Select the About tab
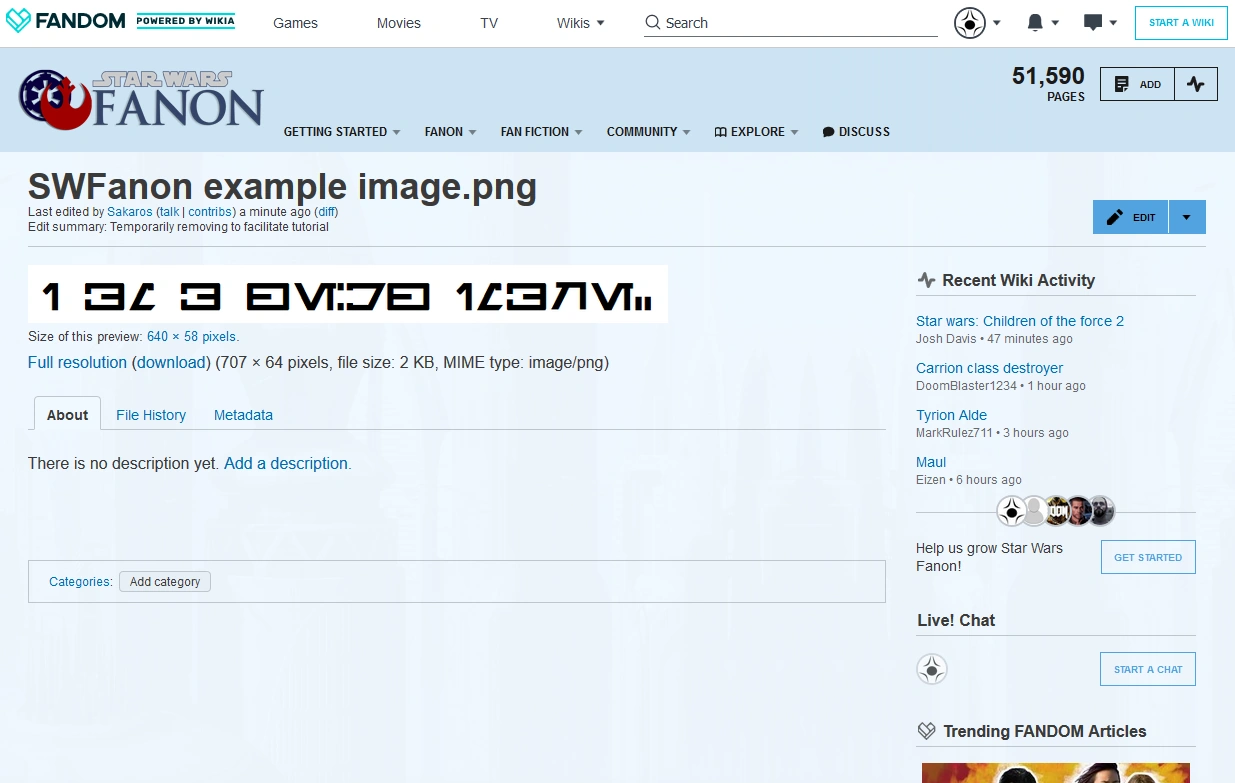The height and width of the screenshot is (783, 1235). [x=68, y=414]
